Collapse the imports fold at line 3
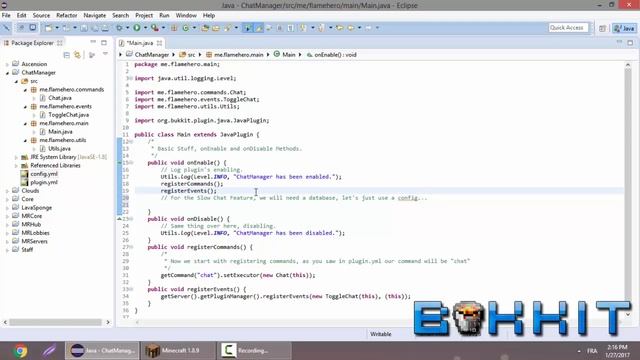640x360 pixels. pos(131,78)
